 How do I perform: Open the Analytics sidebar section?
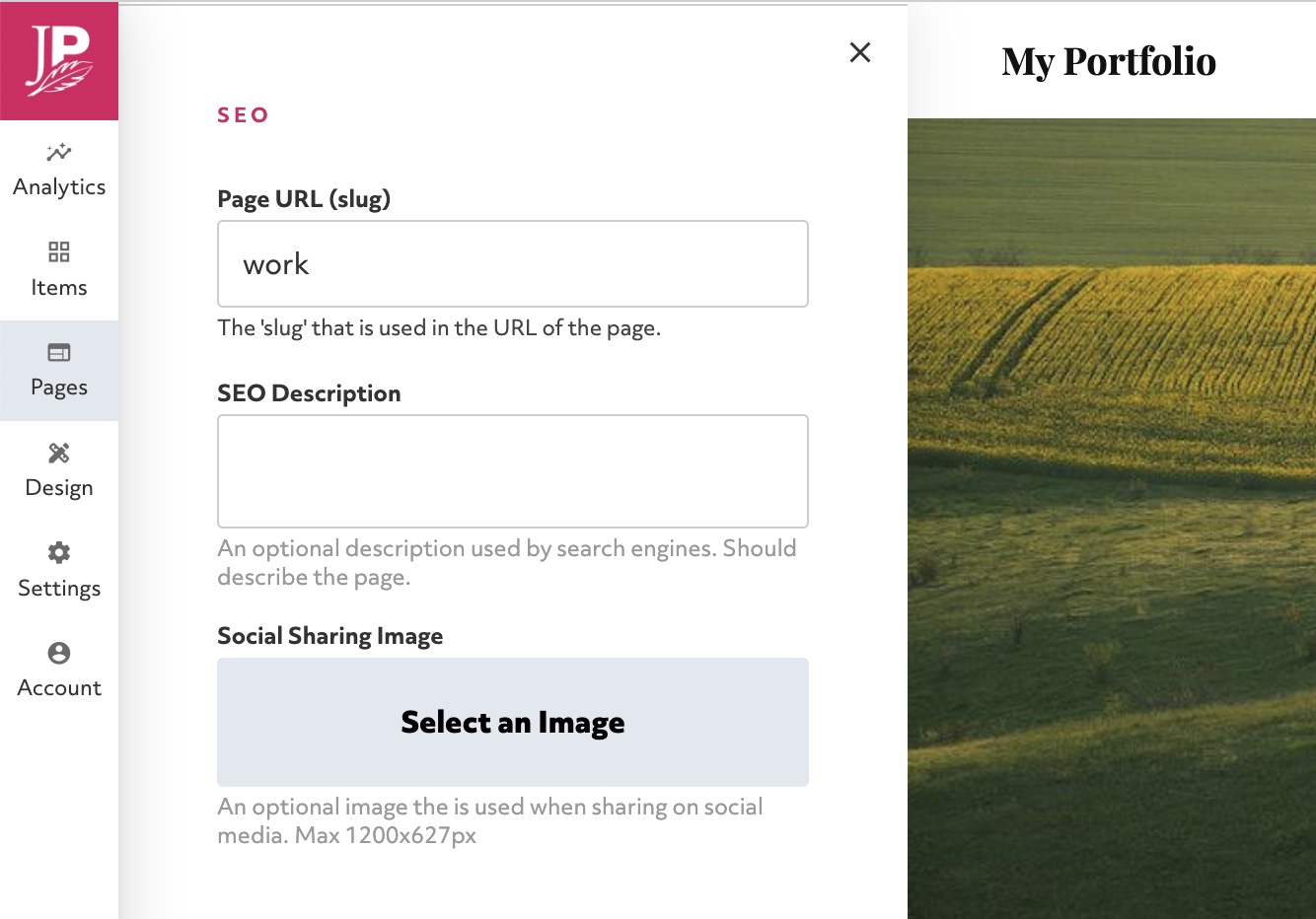58,168
